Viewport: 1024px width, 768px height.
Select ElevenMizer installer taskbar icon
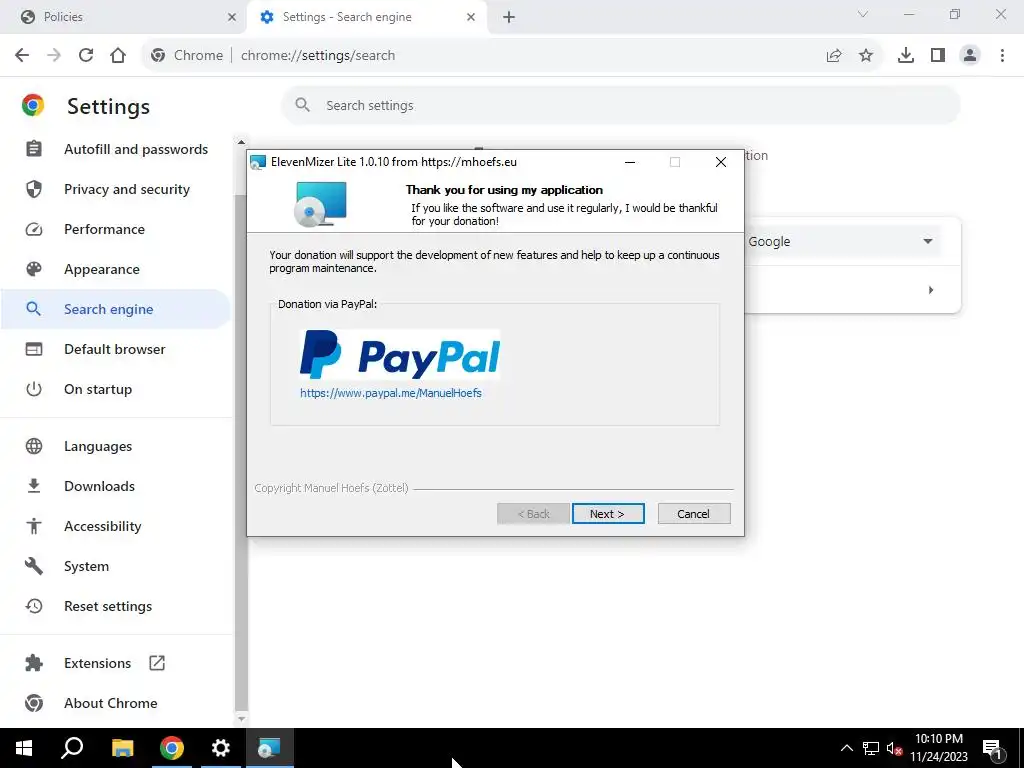coord(270,748)
